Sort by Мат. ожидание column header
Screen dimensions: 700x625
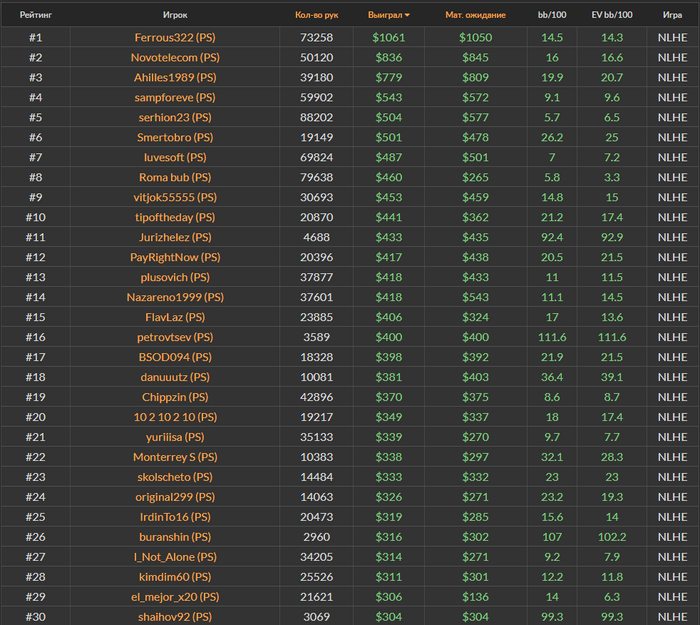(x=475, y=15)
